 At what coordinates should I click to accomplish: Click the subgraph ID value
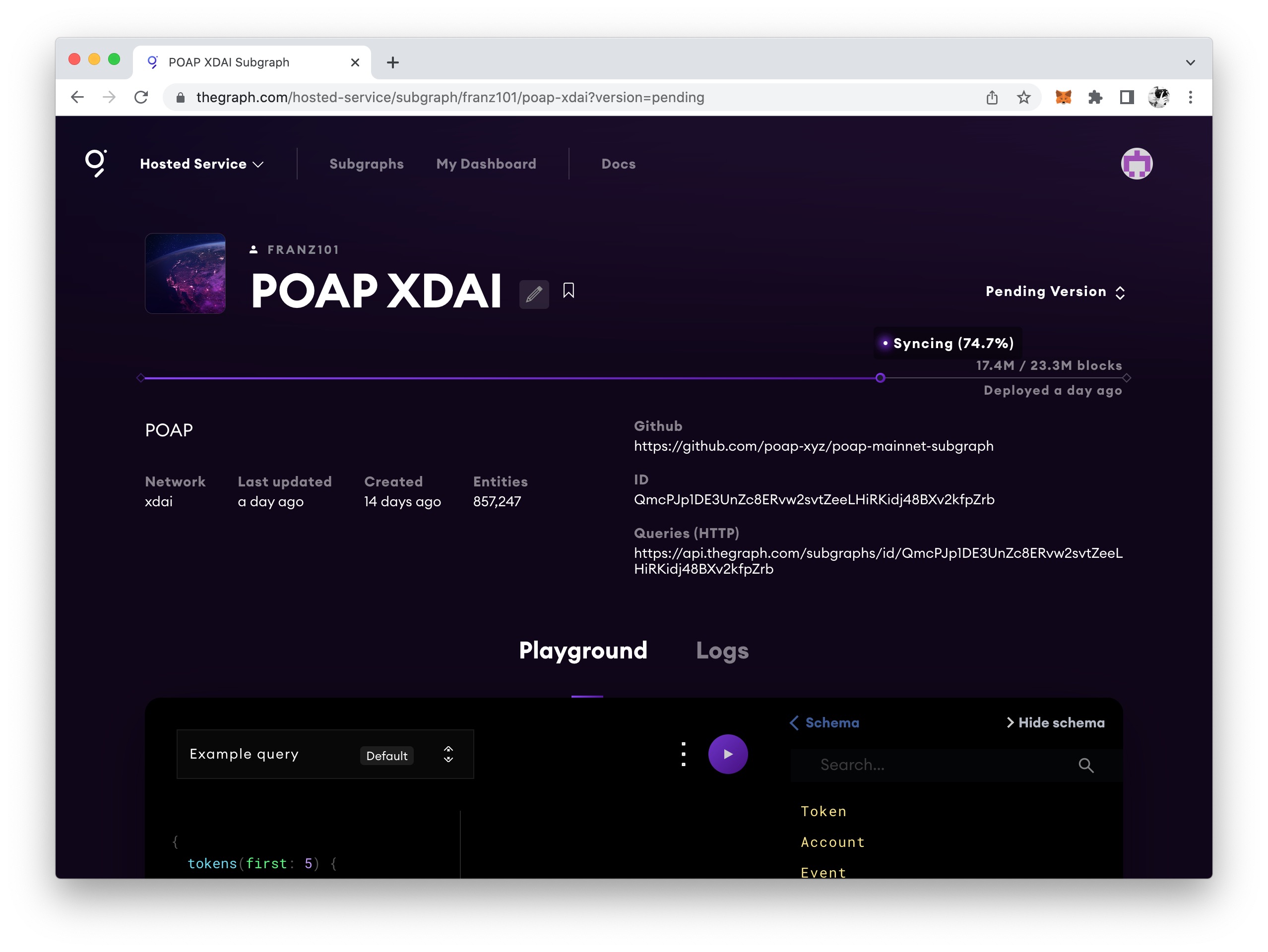[x=814, y=499]
